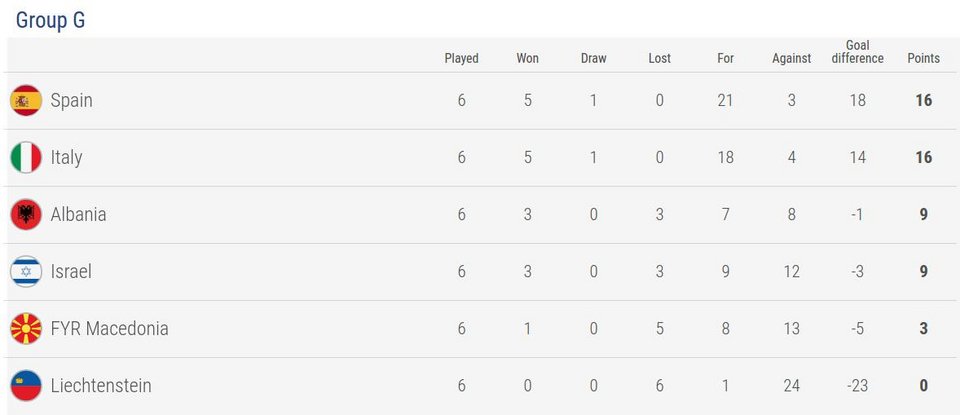
Task: Click the Group G heading
Action: 50,20
